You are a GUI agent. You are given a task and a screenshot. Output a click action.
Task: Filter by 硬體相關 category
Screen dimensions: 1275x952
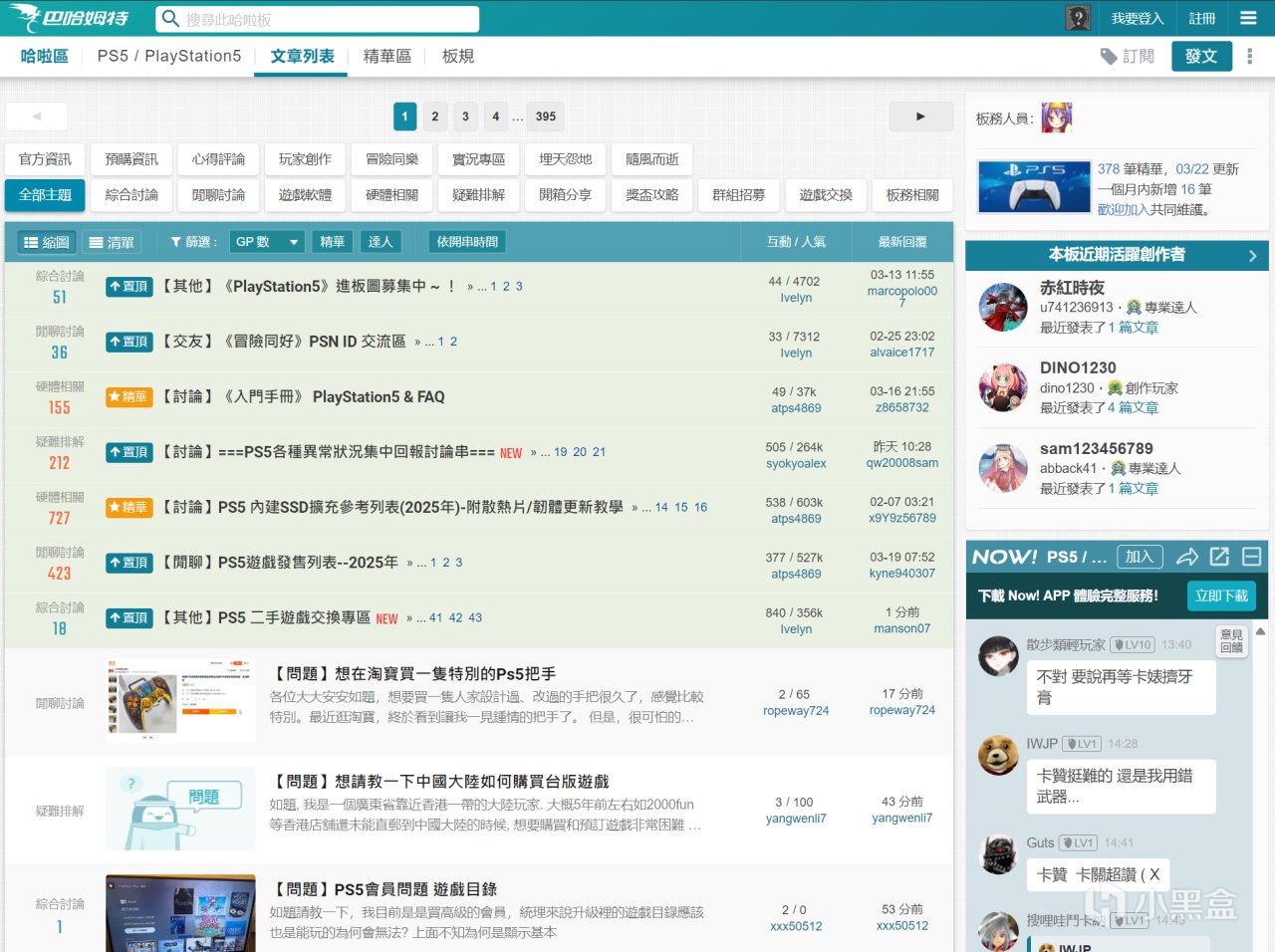click(x=392, y=195)
